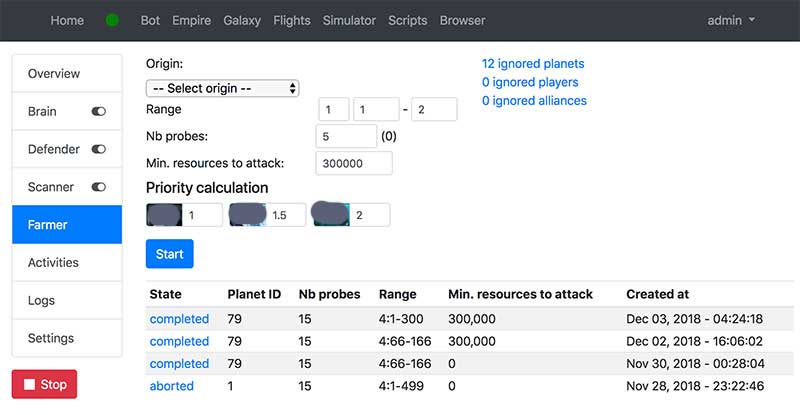Open the Galaxy menu in navbar
Screen dimensions: 800x415
[242, 21]
